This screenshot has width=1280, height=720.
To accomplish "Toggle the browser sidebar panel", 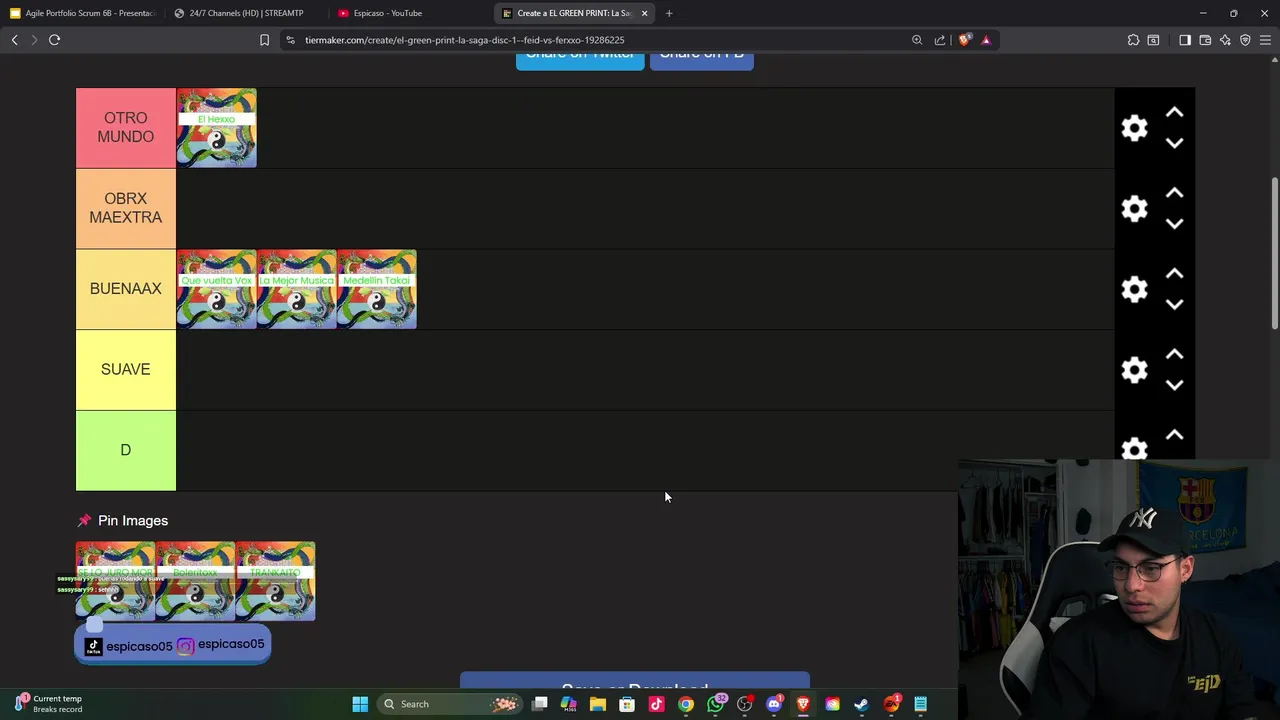I will [1185, 40].
